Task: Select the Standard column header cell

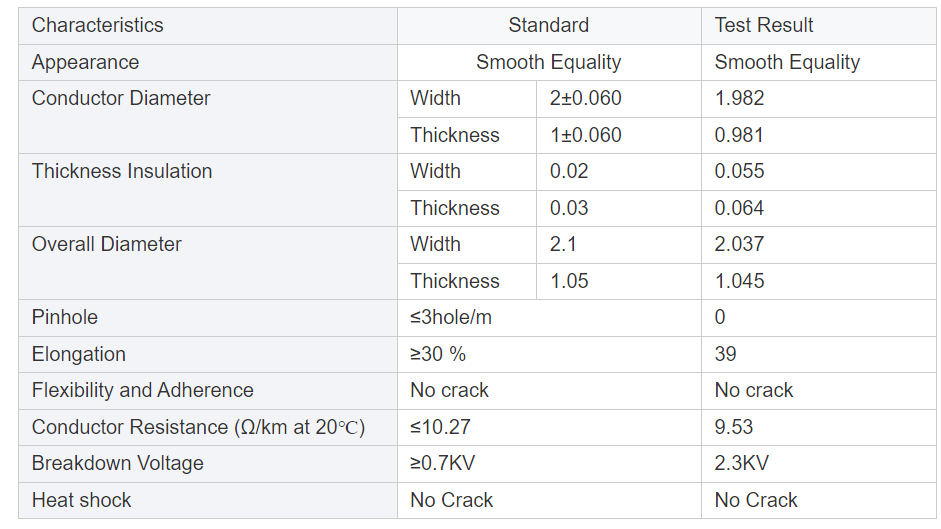Action: click(548, 26)
